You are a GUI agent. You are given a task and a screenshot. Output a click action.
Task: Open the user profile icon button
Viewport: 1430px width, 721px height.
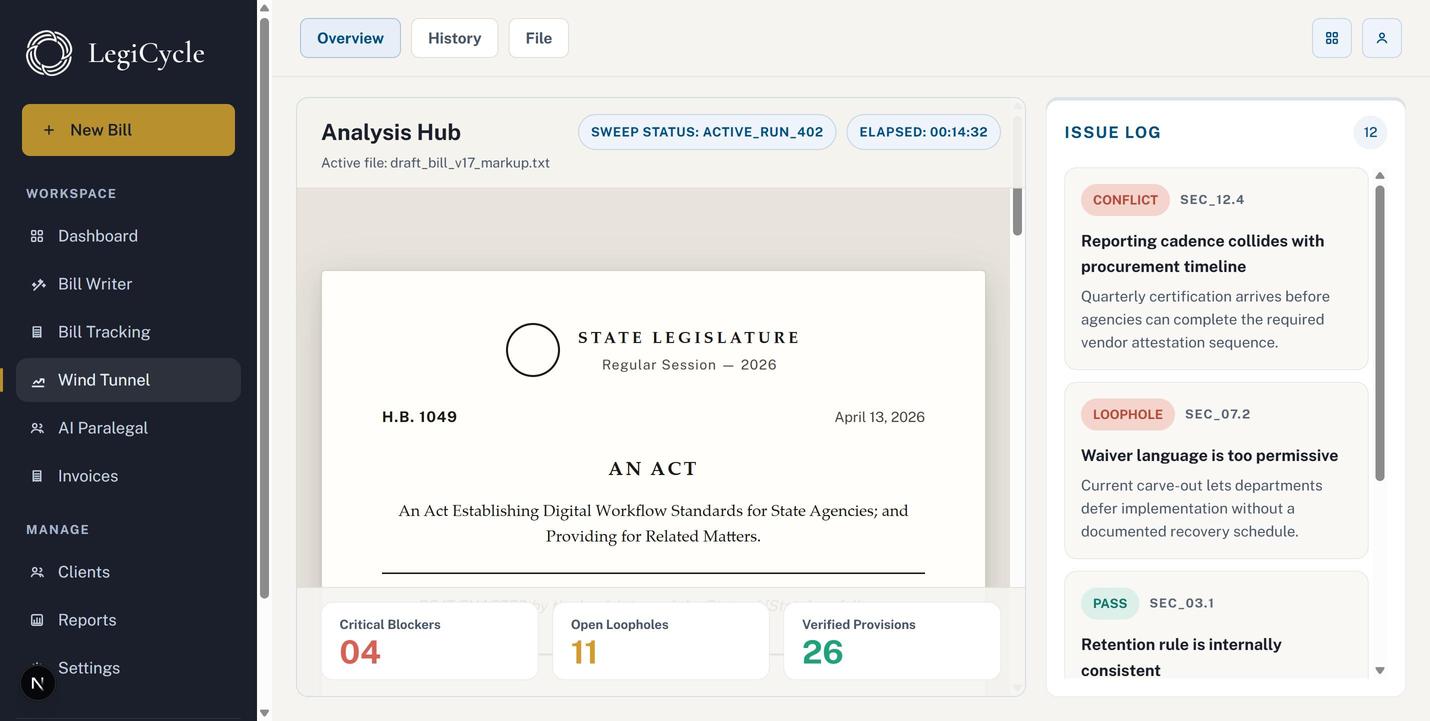point(1382,38)
